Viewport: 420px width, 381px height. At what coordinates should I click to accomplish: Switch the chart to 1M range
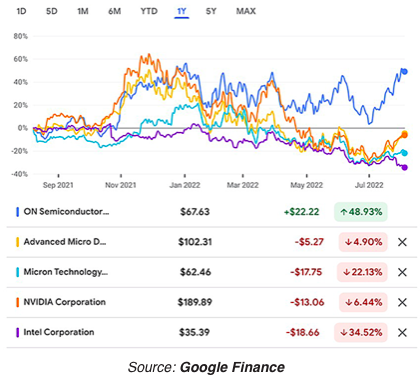tap(83, 11)
